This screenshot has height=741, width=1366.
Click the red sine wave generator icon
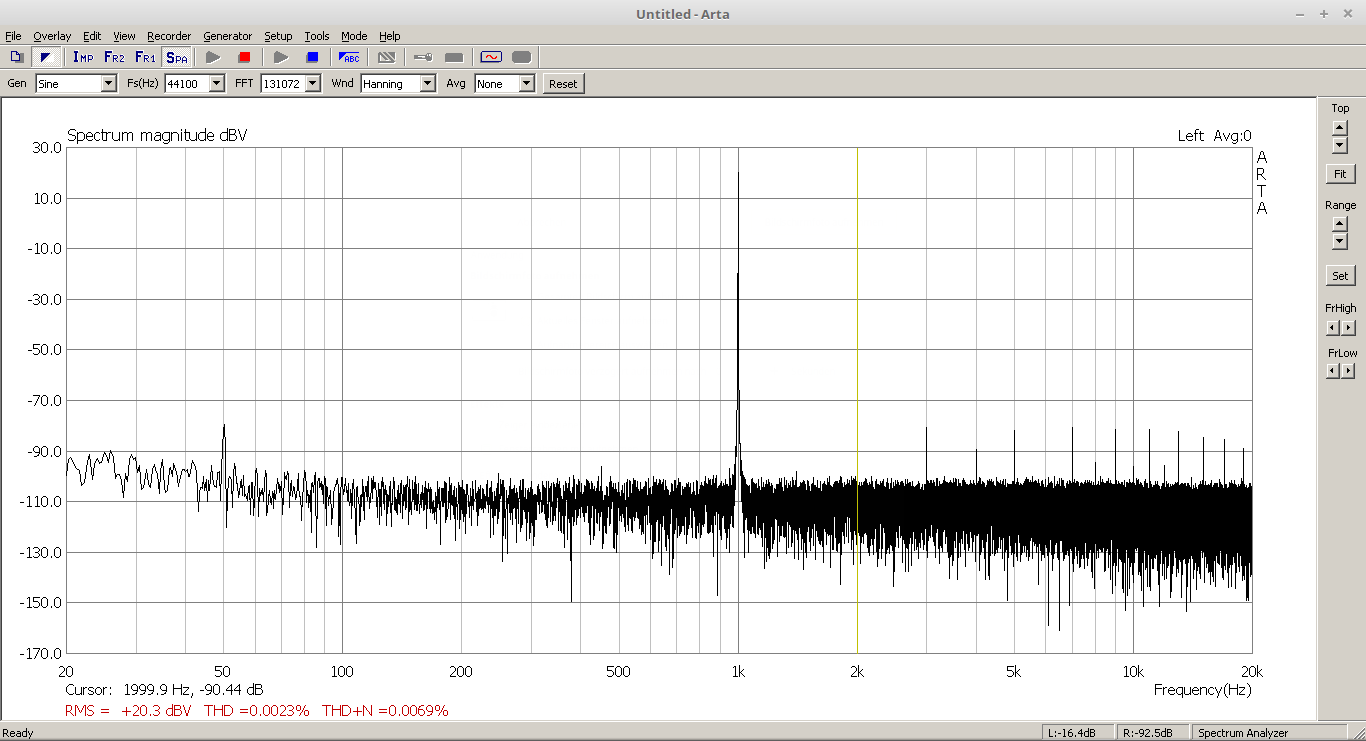coord(490,57)
